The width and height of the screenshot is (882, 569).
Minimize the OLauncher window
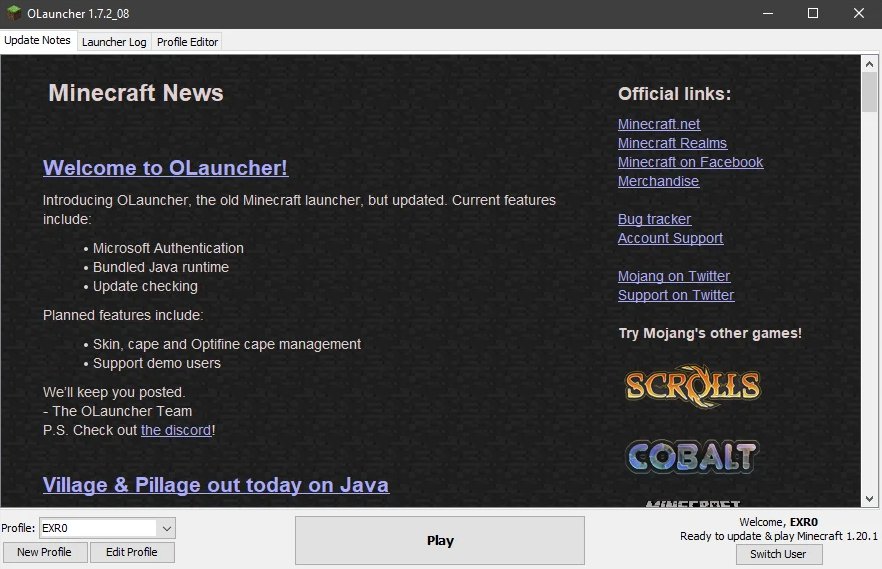click(768, 13)
